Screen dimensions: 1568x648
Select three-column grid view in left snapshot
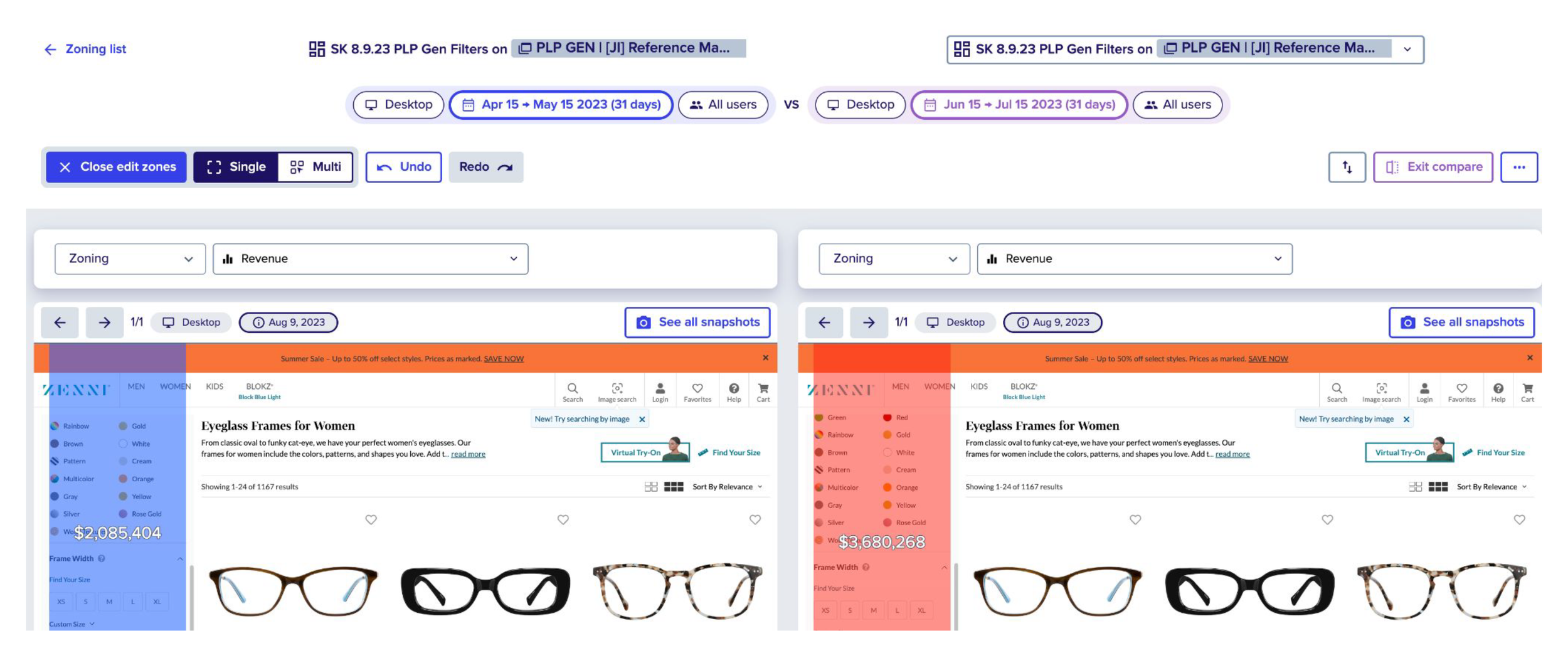click(674, 487)
